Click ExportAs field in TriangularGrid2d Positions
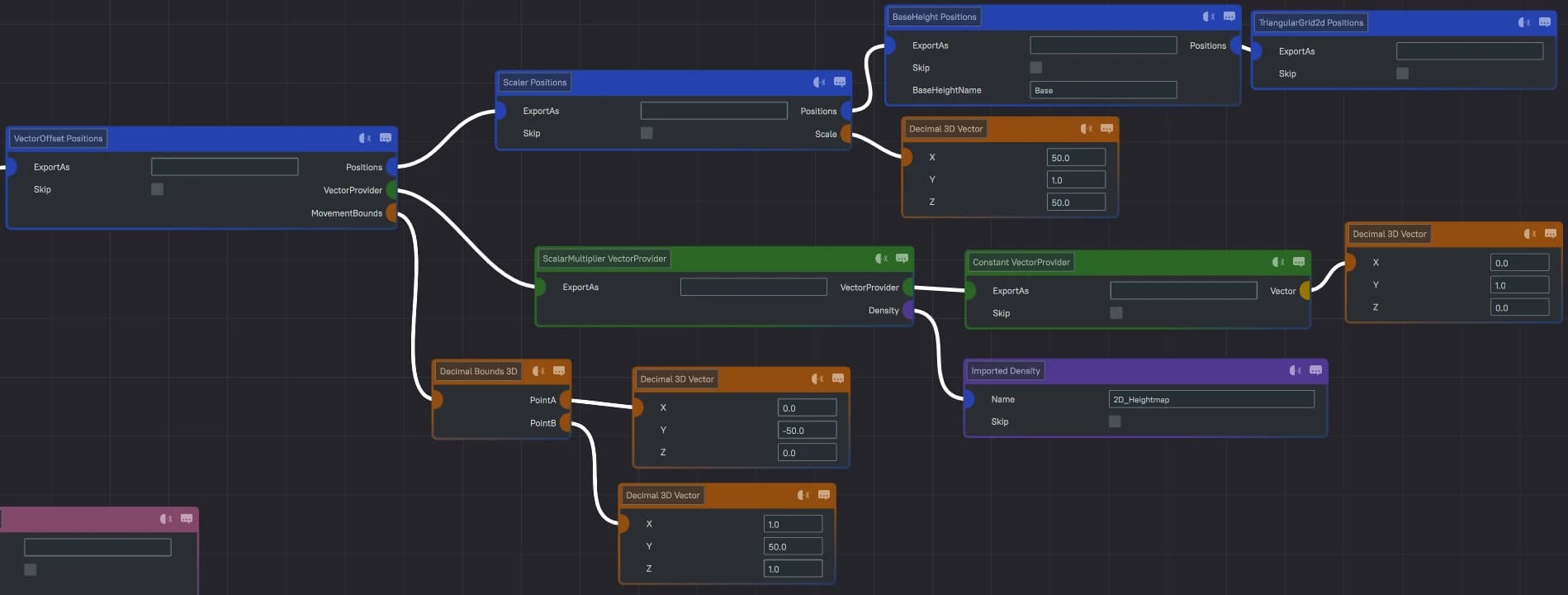The height and width of the screenshot is (595, 1568). coord(1470,51)
